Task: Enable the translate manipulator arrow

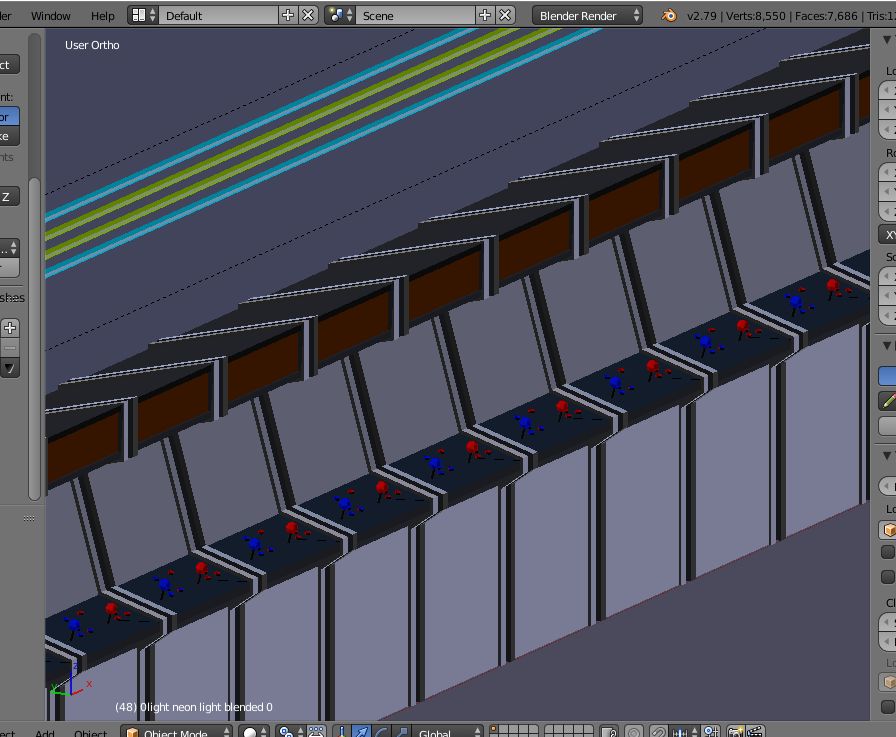Action: tap(361, 732)
